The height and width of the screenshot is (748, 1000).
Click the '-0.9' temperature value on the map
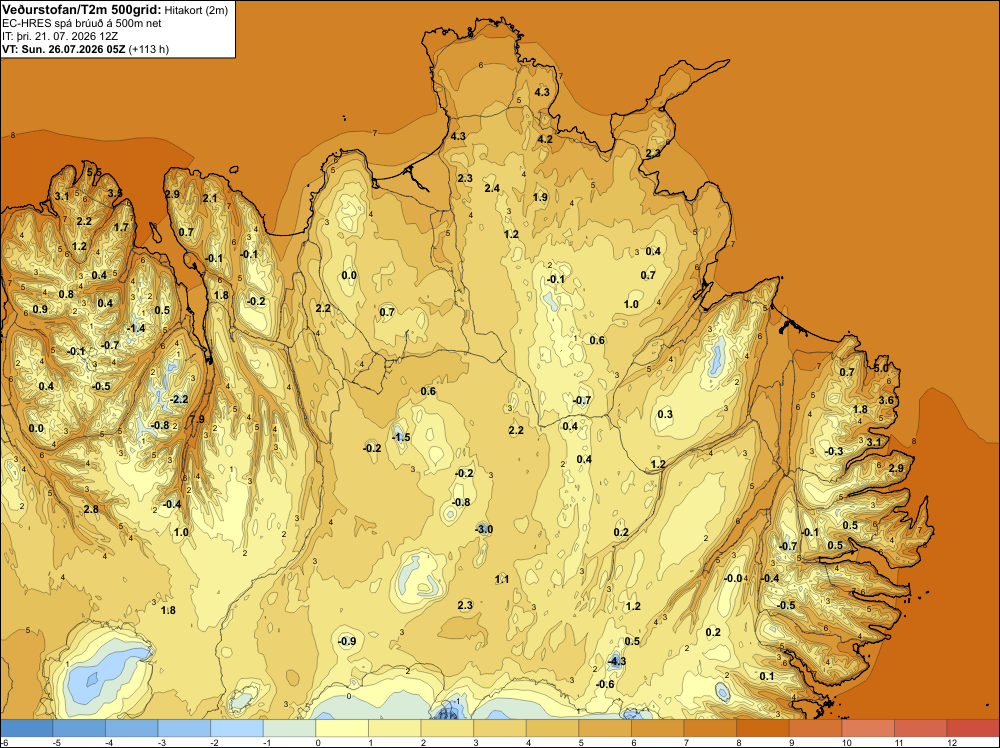pyautogui.click(x=346, y=641)
